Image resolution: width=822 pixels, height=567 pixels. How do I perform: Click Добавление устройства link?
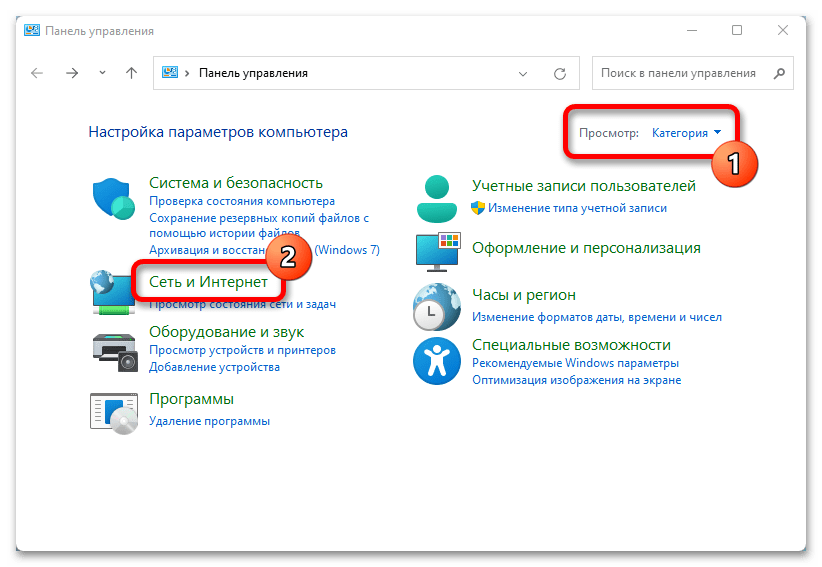214,367
